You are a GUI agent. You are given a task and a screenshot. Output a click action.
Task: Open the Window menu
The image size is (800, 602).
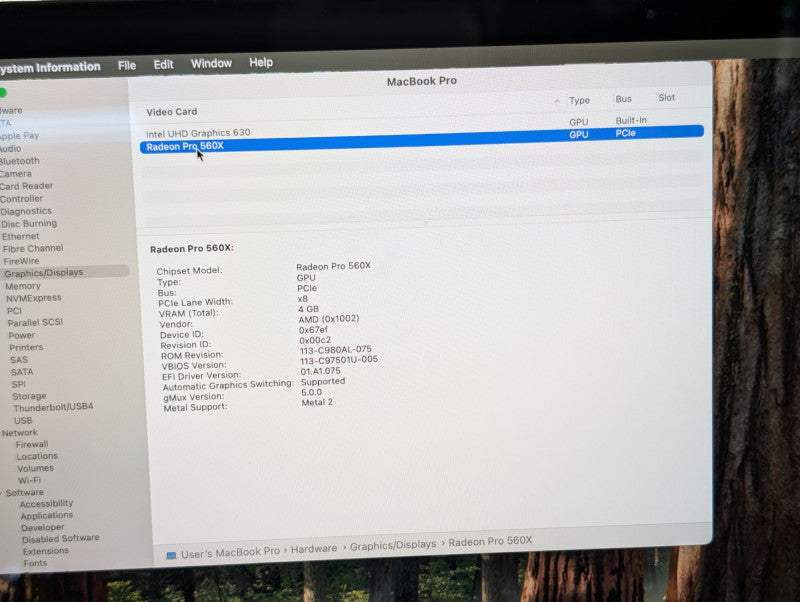click(211, 63)
